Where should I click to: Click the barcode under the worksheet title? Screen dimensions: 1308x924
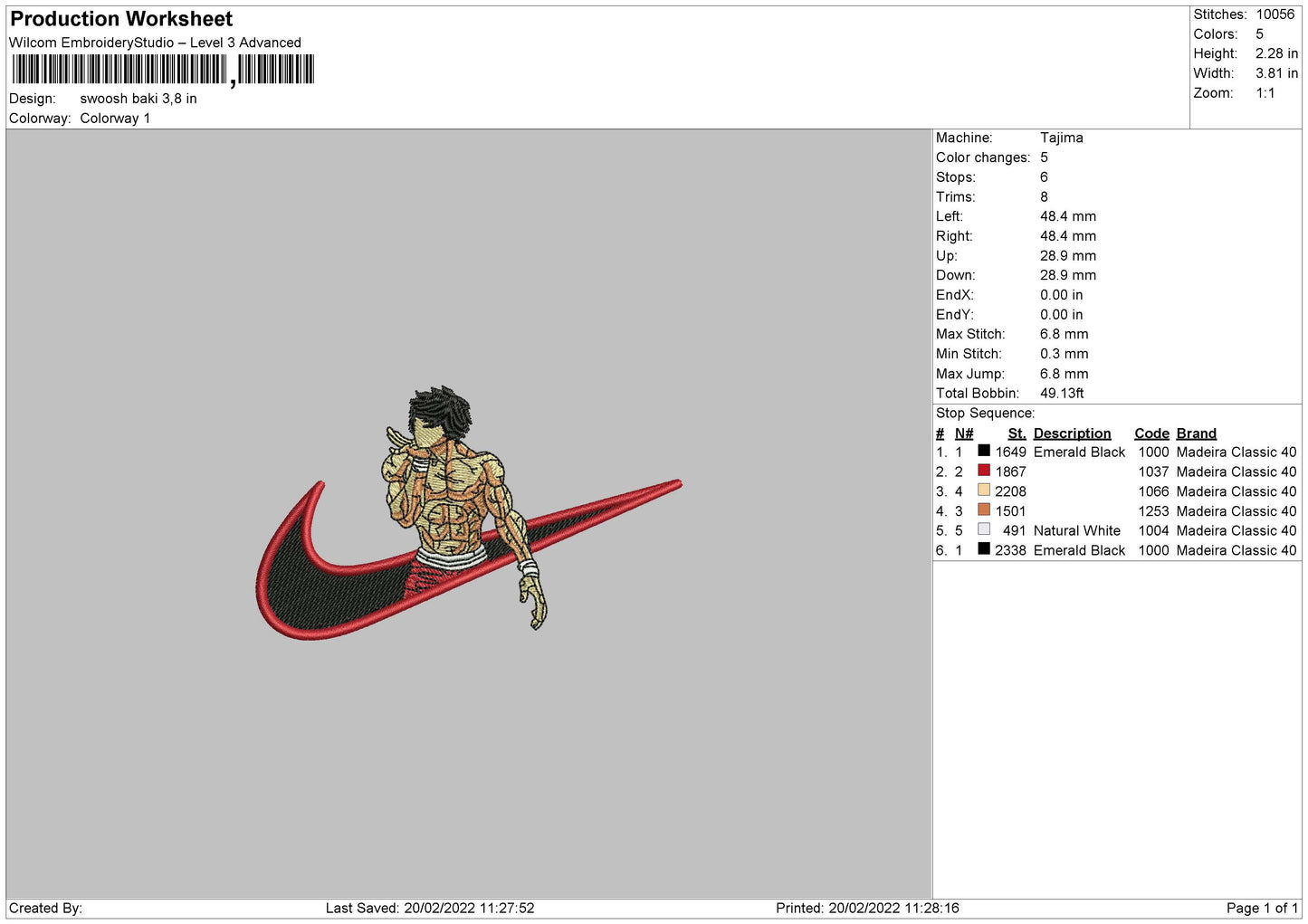coord(163,70)
